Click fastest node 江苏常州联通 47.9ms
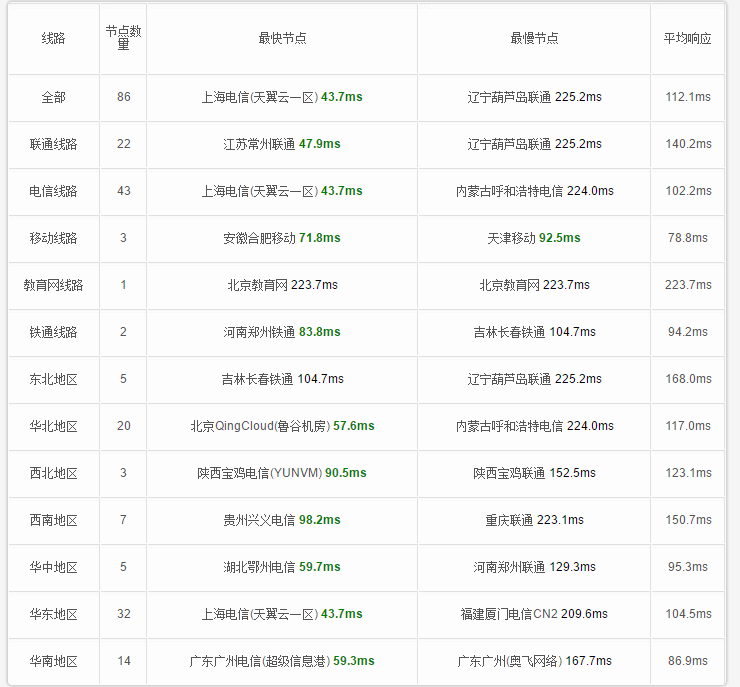Image resolution: width=740 pixels, height=687 pixels. (x=282, y=144)
